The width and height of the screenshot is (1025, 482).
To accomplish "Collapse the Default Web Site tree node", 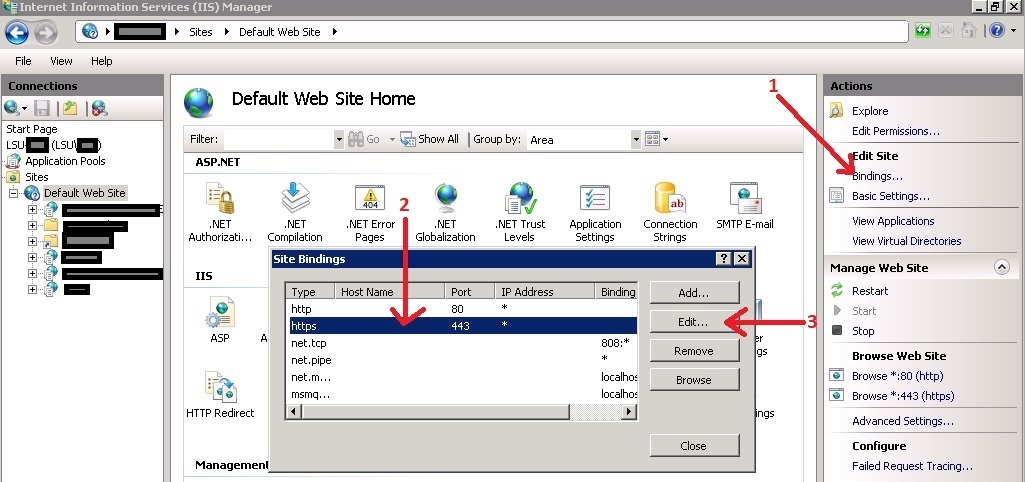I will (x=12, y=194).
